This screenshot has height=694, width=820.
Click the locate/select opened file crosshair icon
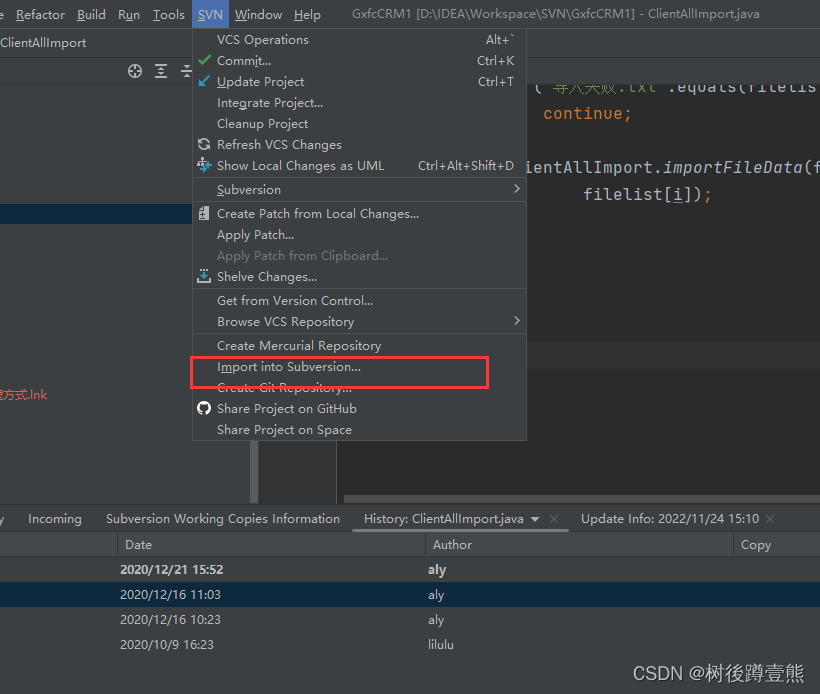click(x=135, y=71)
